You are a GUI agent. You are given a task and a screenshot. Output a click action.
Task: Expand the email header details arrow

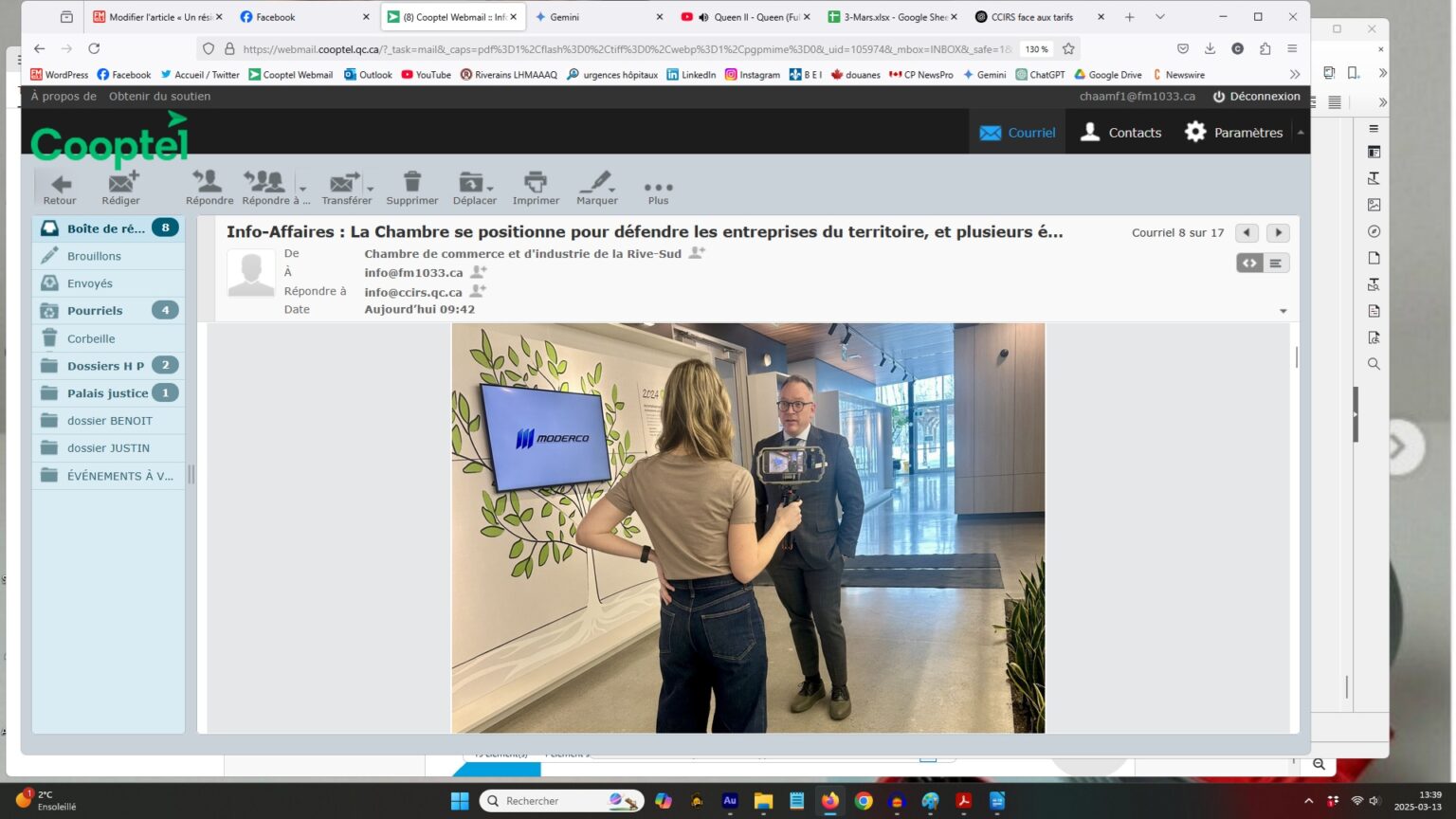1283,311
